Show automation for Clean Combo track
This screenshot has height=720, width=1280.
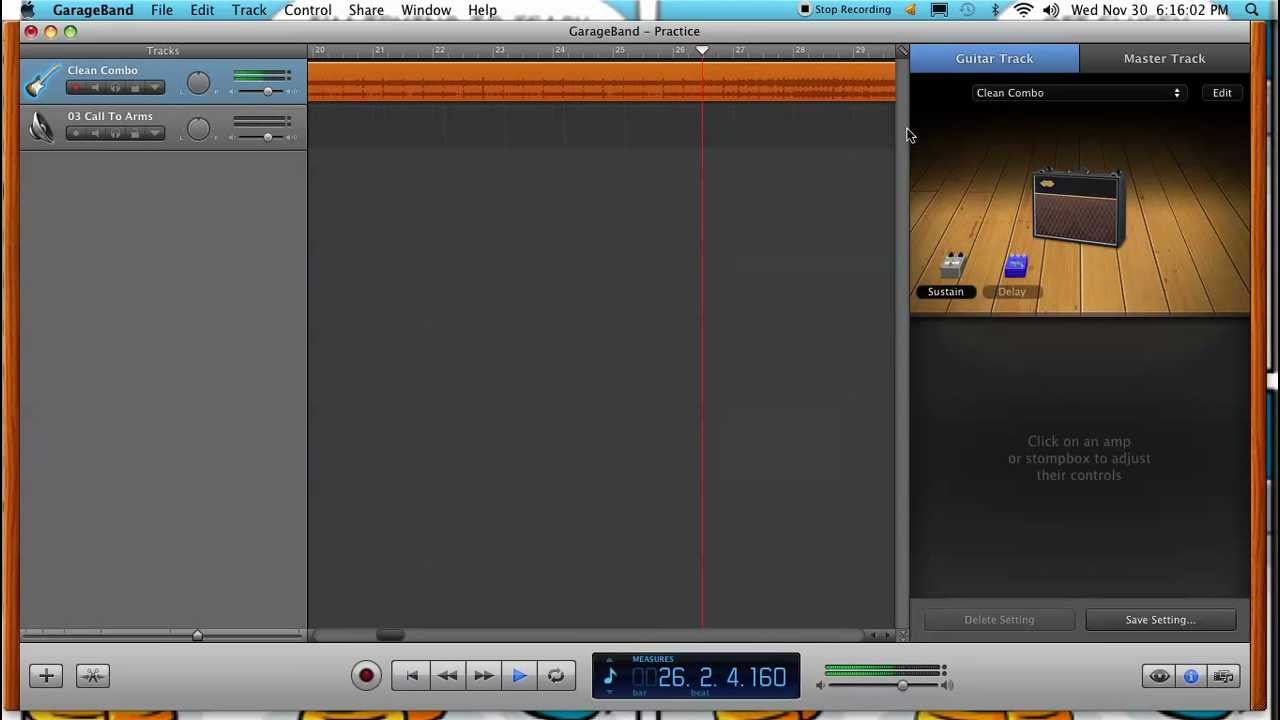(x=155, y=88)
